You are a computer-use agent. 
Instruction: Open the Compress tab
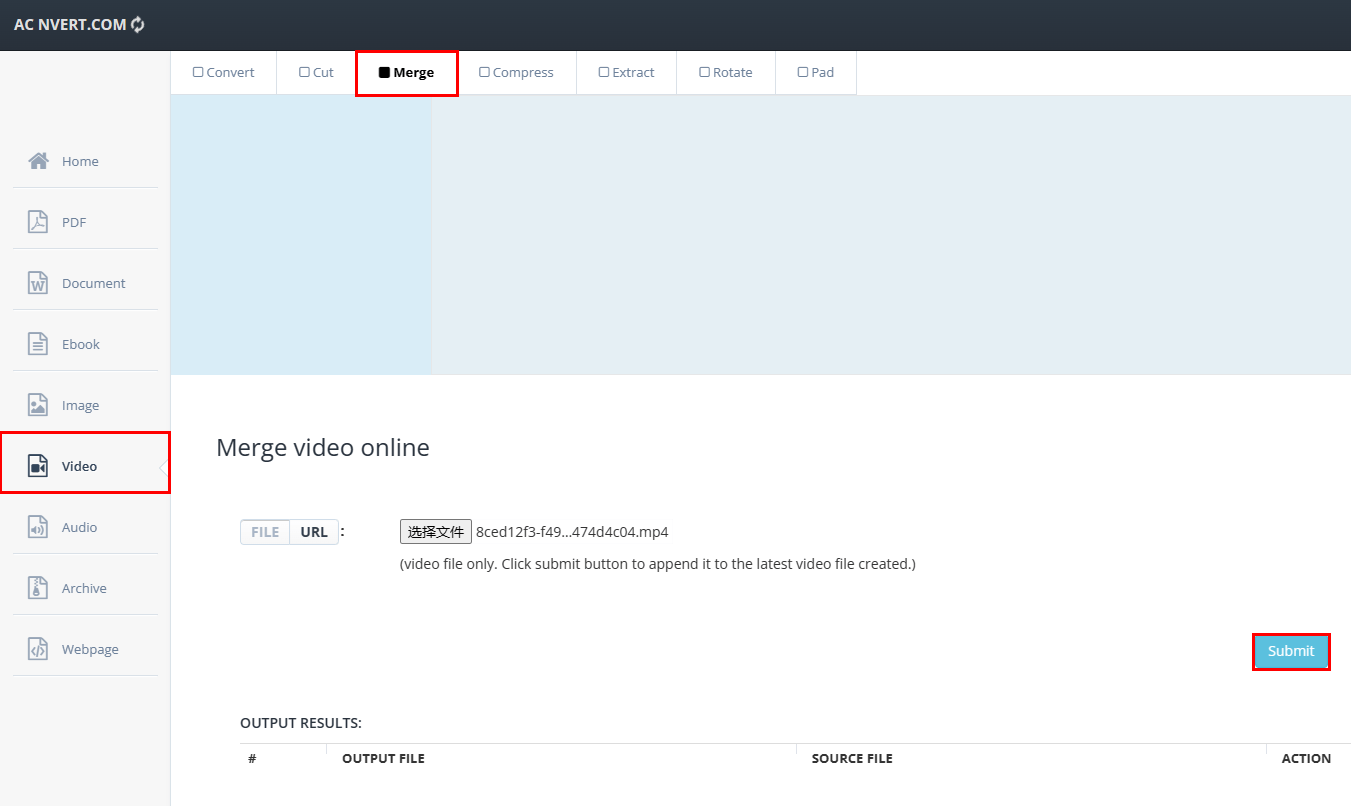[x=516, y=73]
